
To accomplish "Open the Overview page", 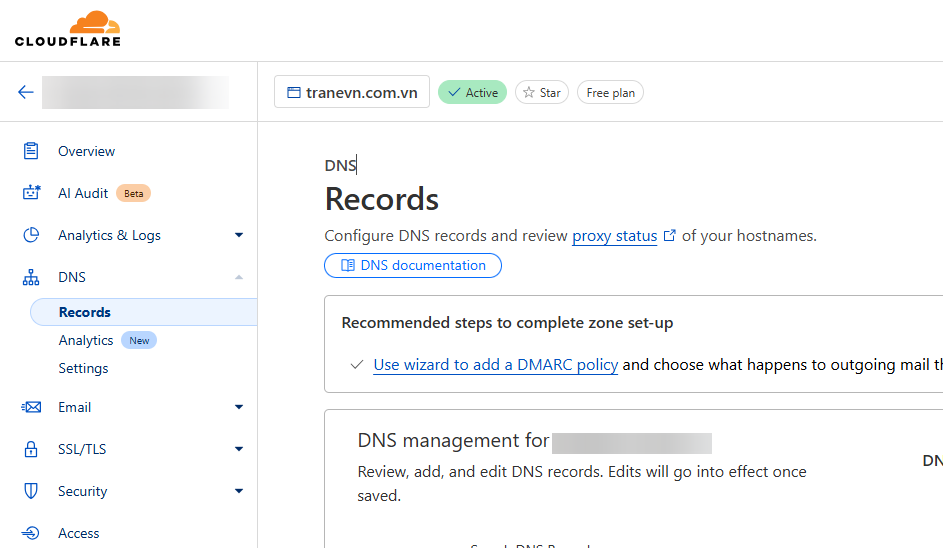I will coord(87,151).
